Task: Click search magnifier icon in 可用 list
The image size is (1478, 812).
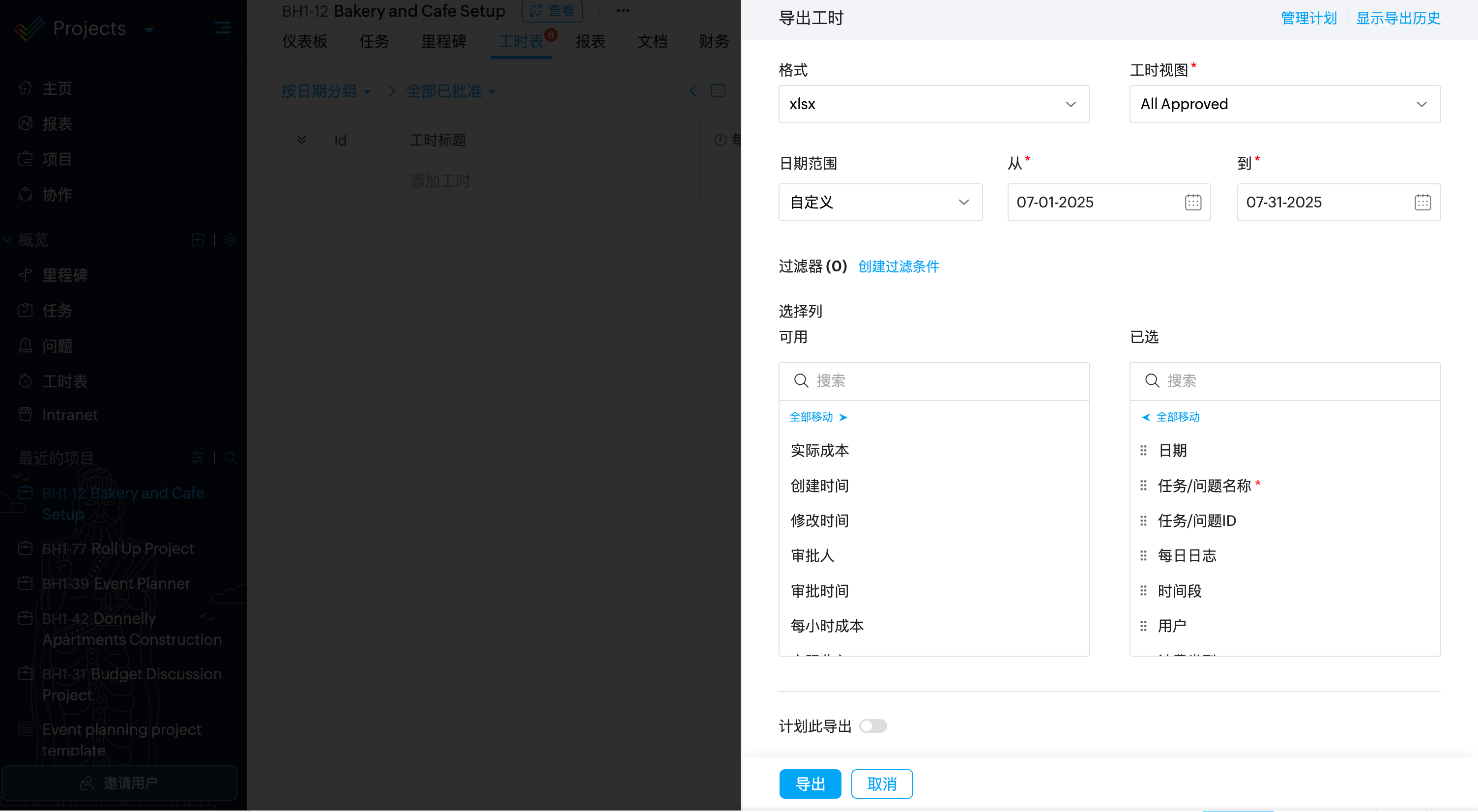Action: pyautogui.click(x=801, y=381)
